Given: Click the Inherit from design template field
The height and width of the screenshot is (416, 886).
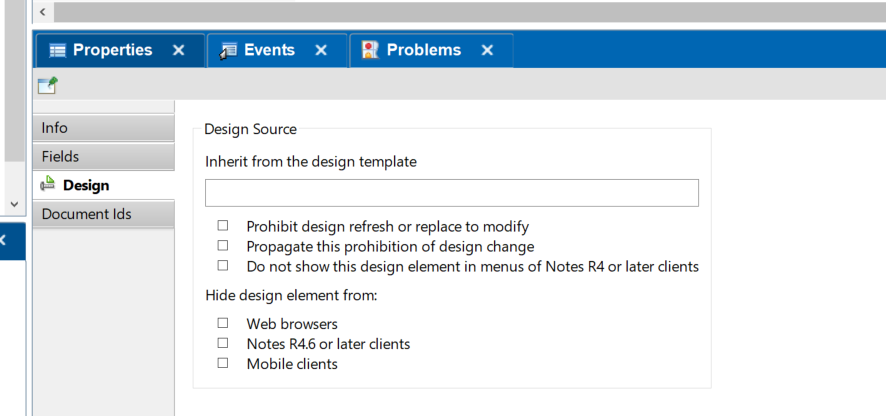Looking at the screenshot, I should tap(451, 193).
